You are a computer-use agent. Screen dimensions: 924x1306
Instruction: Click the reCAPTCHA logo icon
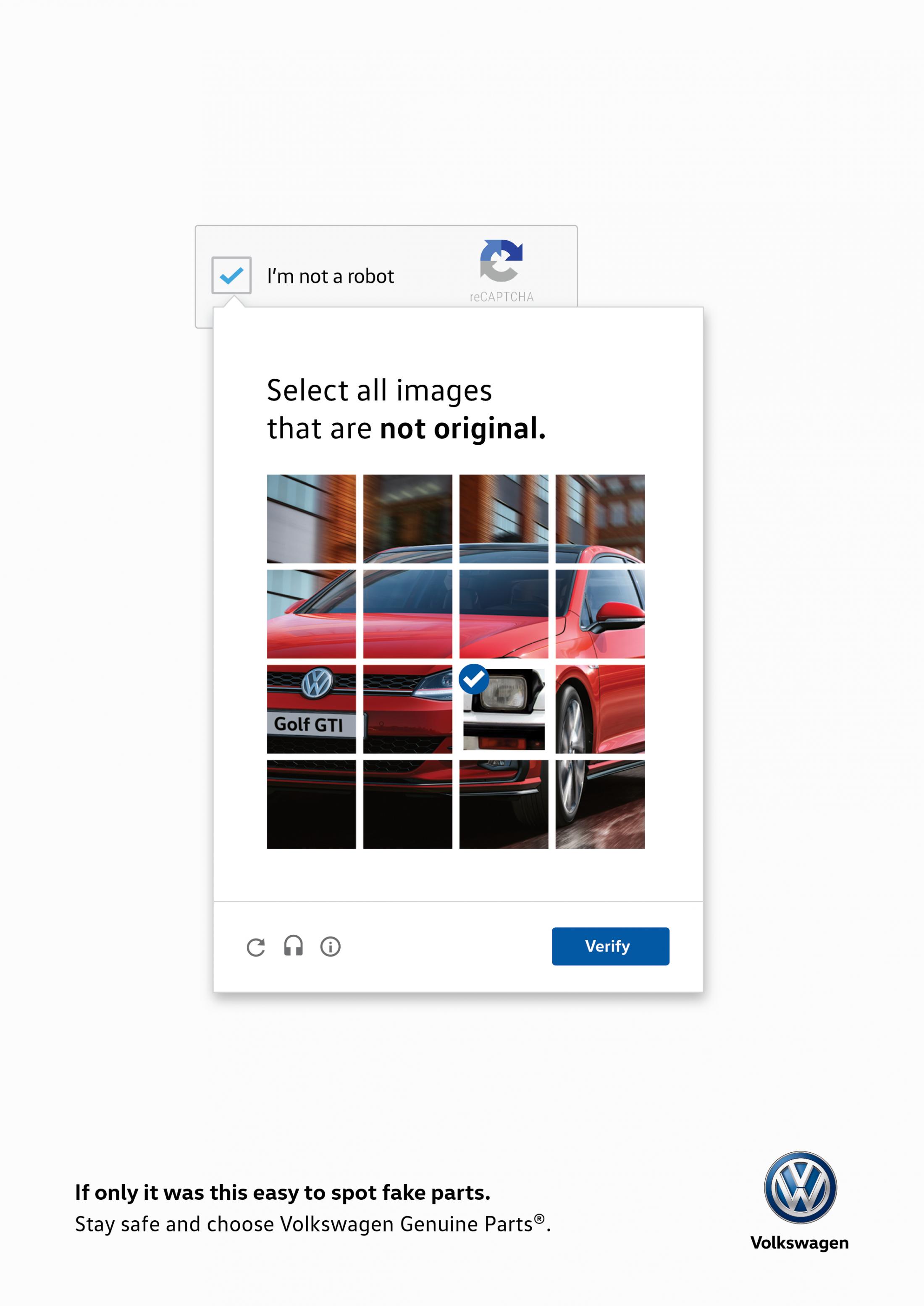tap(501, 260)
